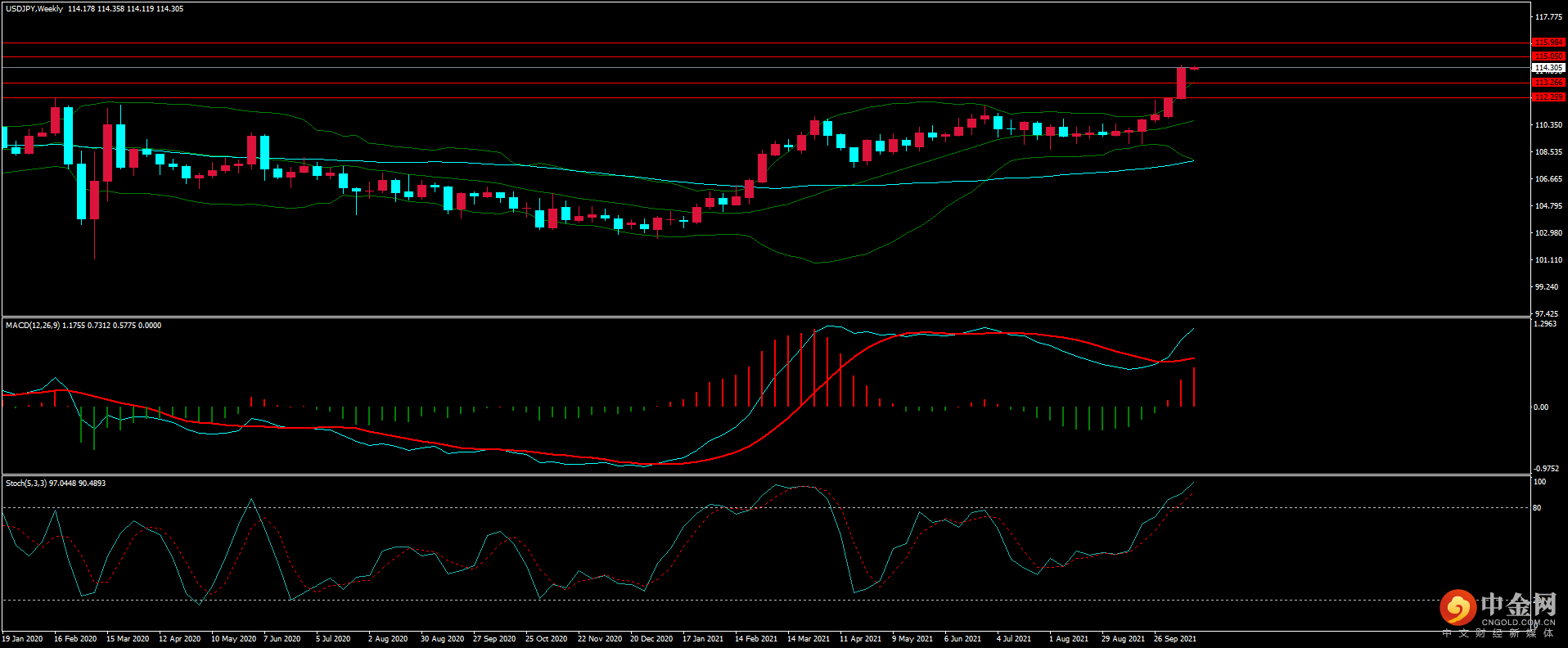The width and height of the screenshot is (1568, 648).
Task: Select the USDJPY,Weekly chart title label
Action: 34,9
